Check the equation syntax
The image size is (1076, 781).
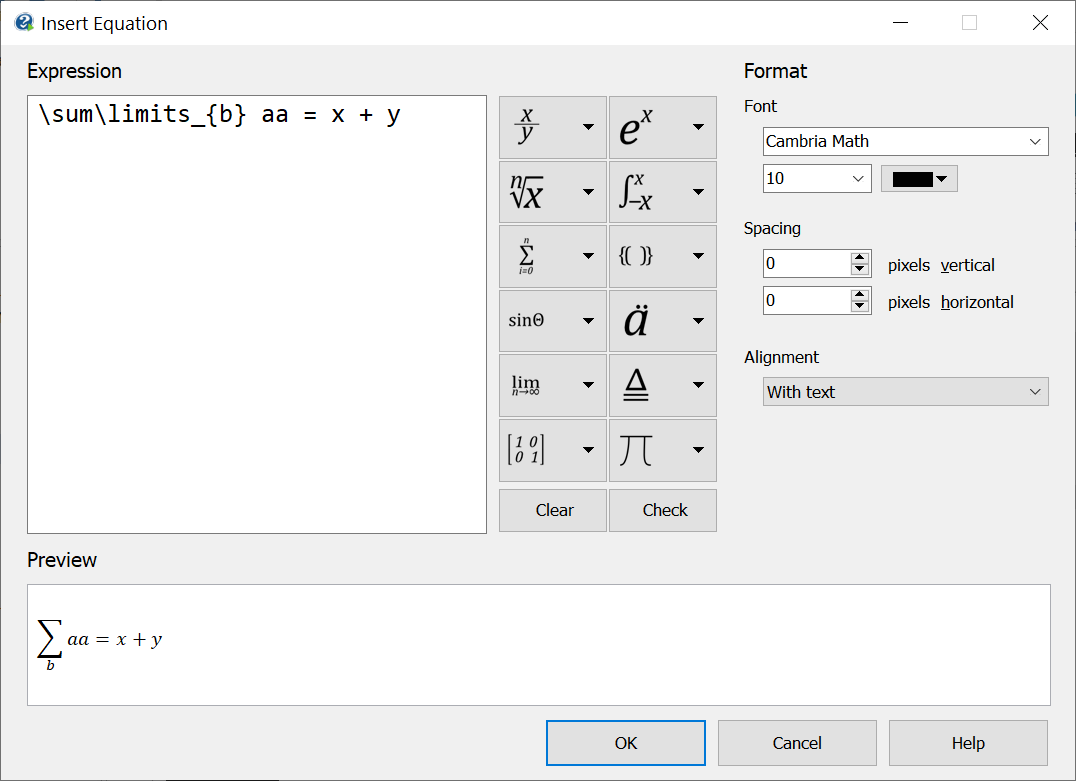(x=663, y=510)
